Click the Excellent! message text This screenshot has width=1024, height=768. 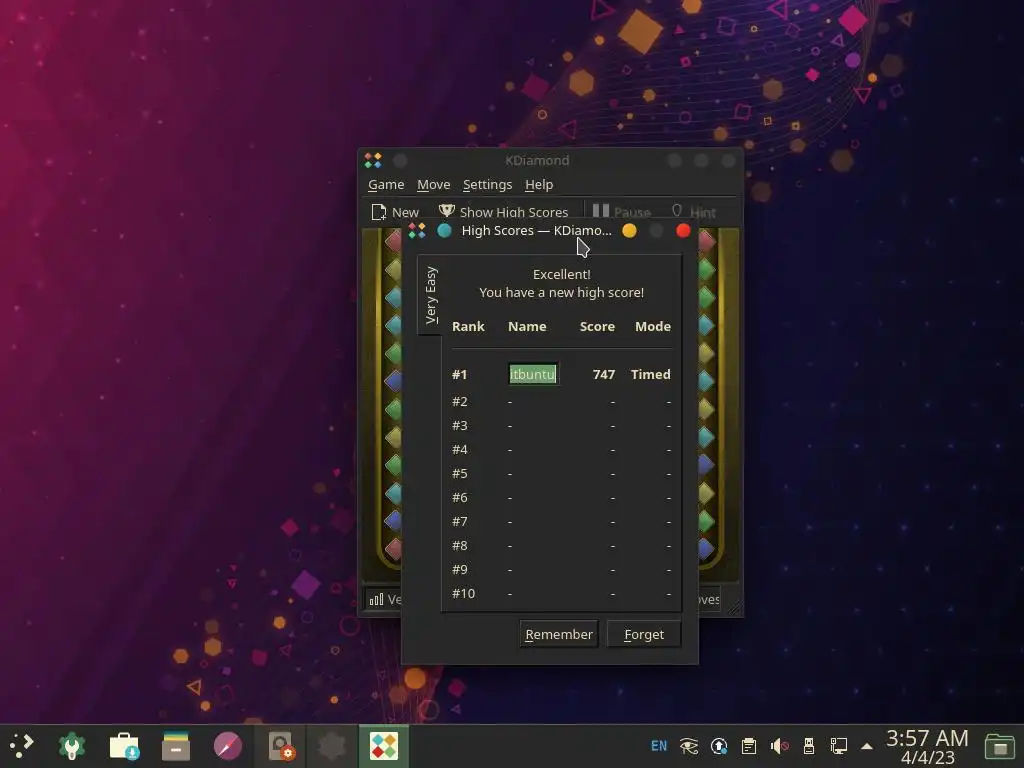[562, 274]
